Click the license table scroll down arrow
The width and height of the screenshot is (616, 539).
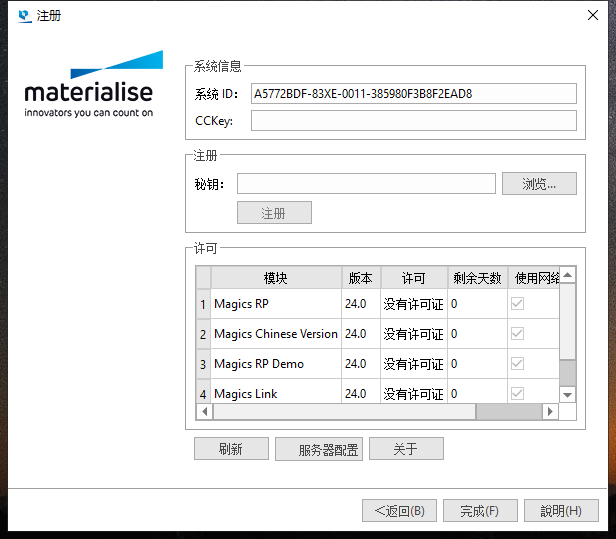567,395
